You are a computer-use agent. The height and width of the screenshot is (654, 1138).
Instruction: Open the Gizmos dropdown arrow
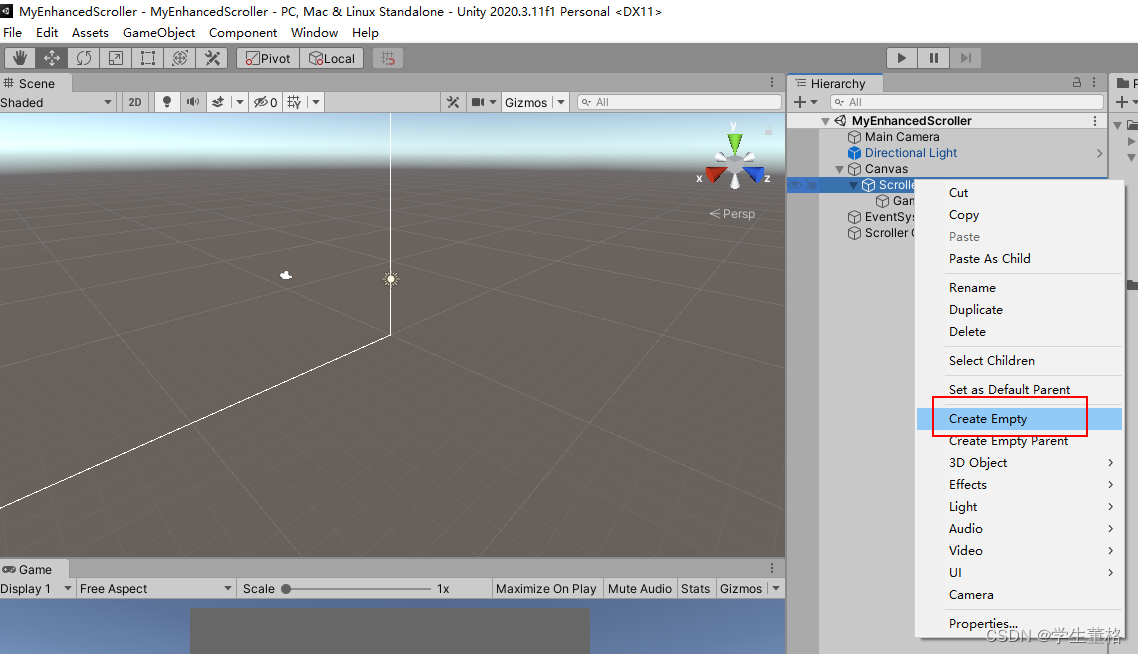tap(560, 101)
